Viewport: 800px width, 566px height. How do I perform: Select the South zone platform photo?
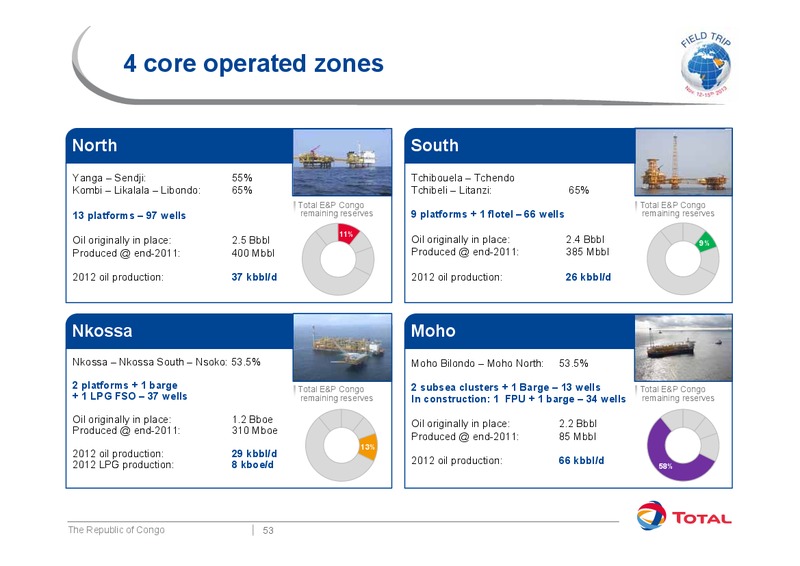(x=683, y=162)
